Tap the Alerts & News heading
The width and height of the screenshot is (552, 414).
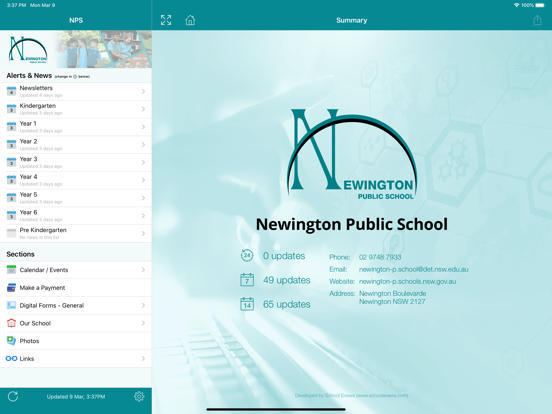pyautogui.click(x=29, y=75)
